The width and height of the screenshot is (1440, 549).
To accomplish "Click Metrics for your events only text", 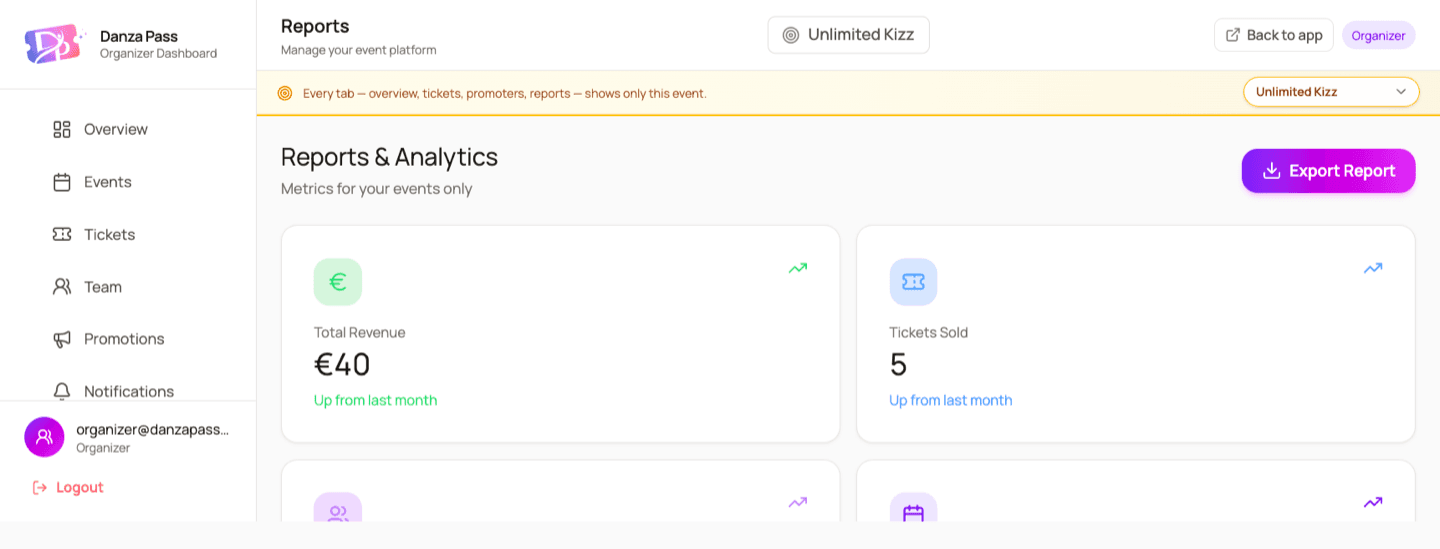I will pos(376,189).
